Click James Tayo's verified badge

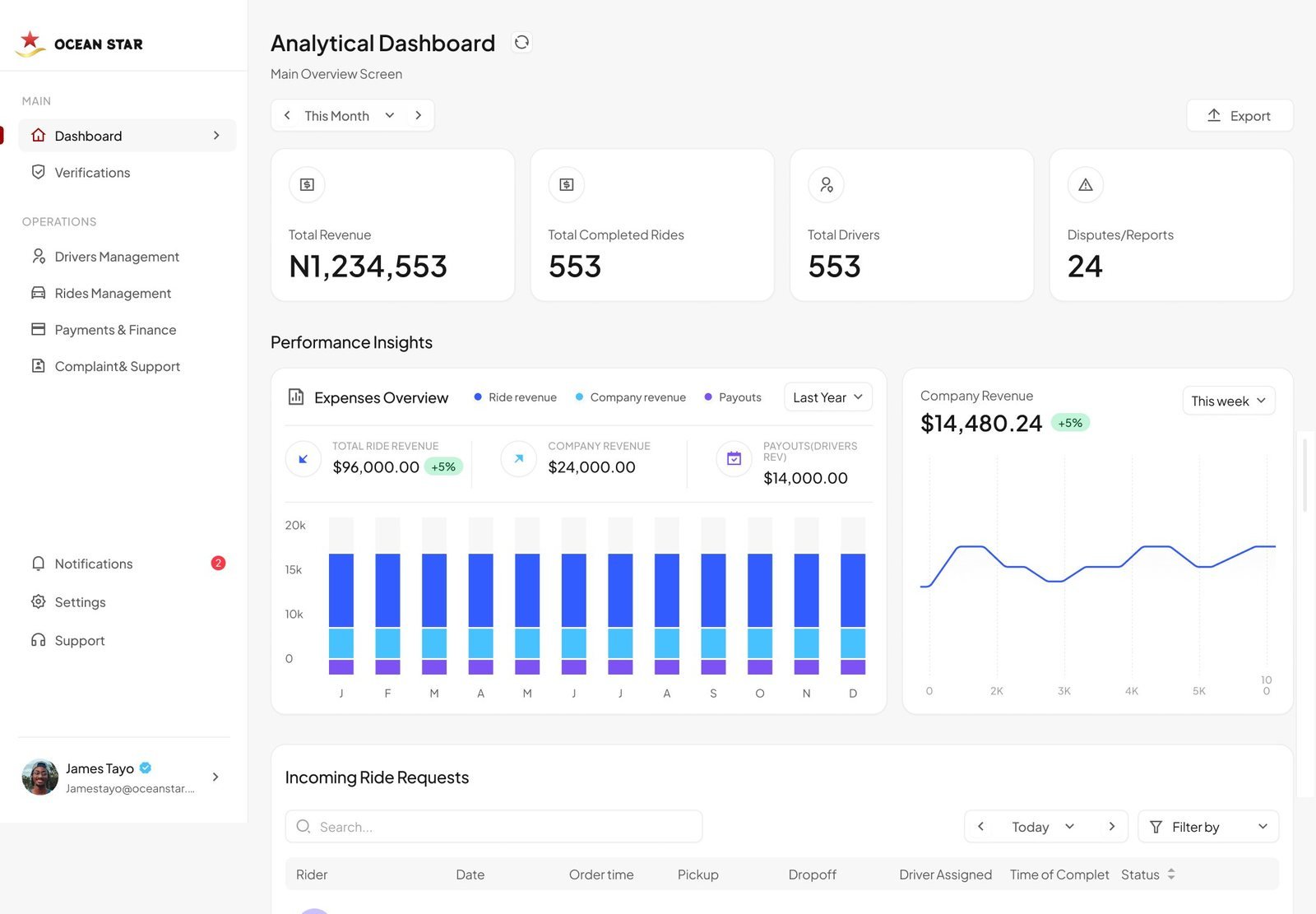click(146, 768)
